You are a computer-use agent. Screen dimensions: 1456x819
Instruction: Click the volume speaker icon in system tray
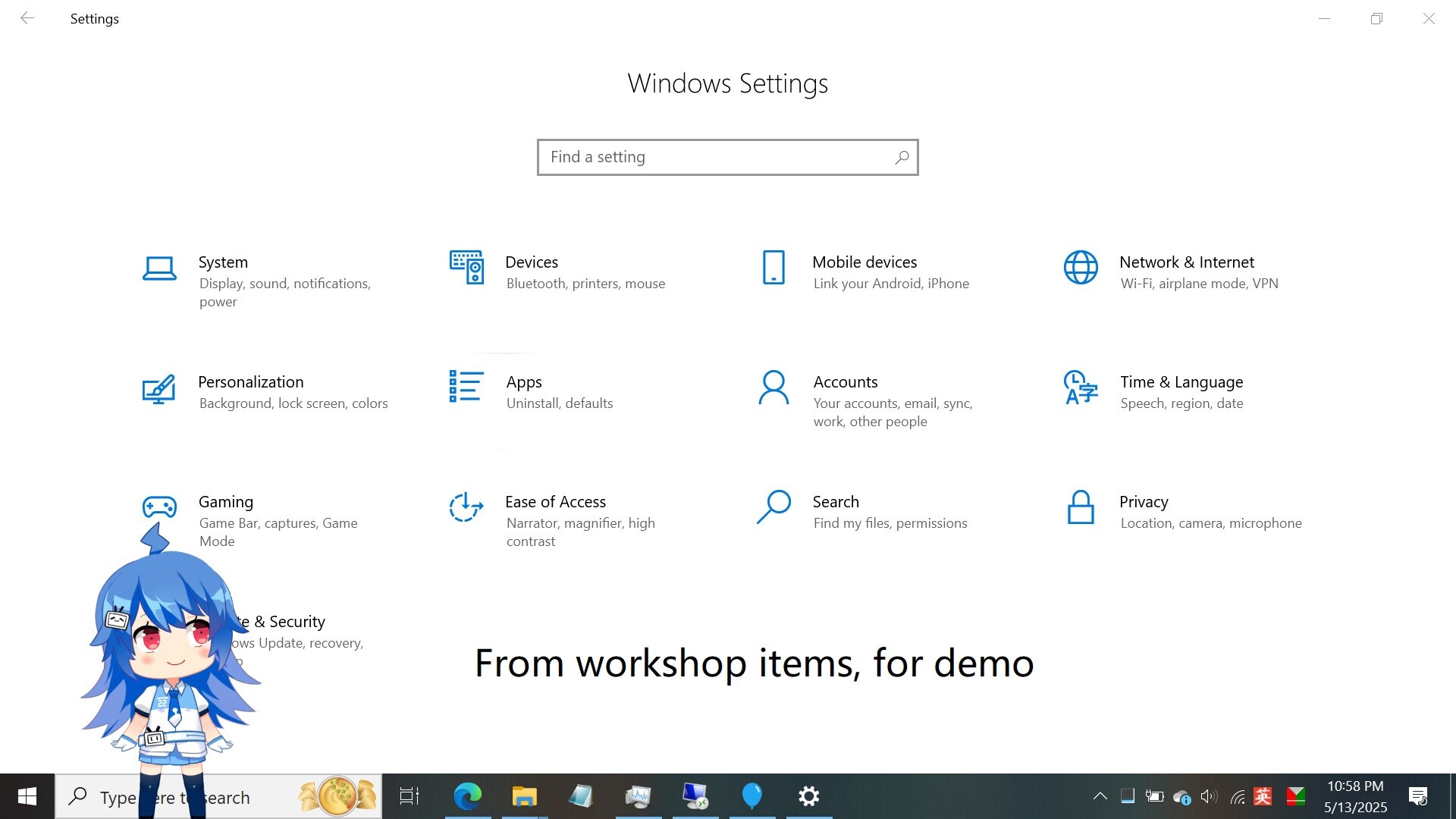pyautogui.click(x=1208, y=797)
